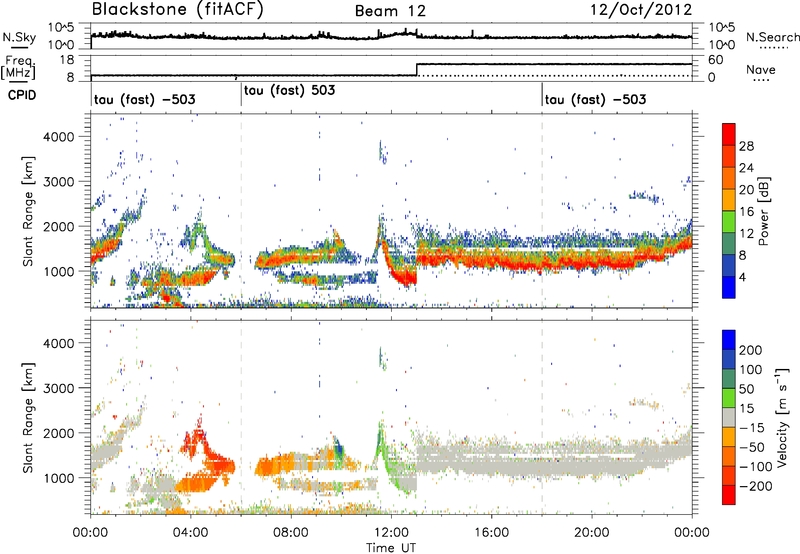The height and width of the screenshot is (554, 800).
Task: Click the gray swatch of the Velocity colorbar
Action: pyautogui.click(x=729, y=417)
